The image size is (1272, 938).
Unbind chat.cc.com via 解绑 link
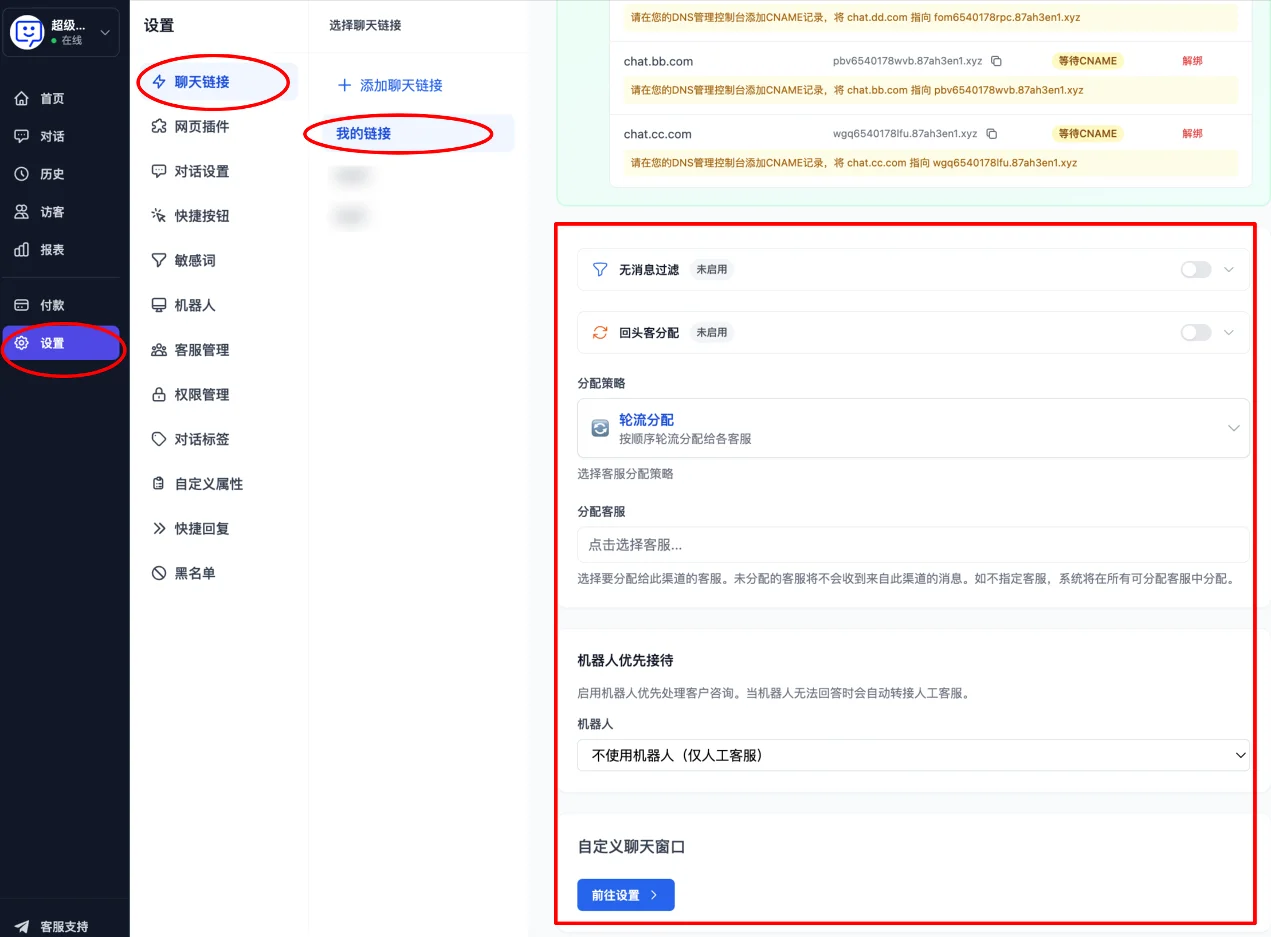(x=1192, y=133)
